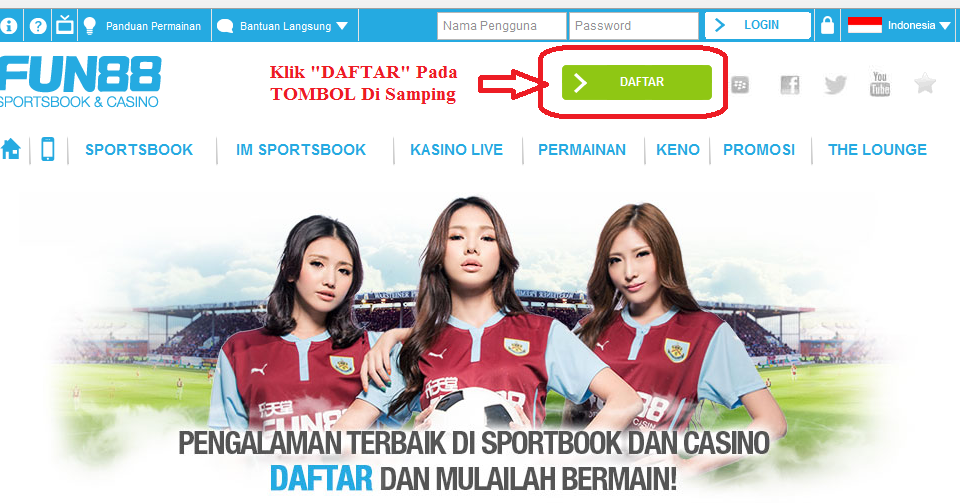Open the YouTube icon
The image size is (960, 504).
pos(880,84)
